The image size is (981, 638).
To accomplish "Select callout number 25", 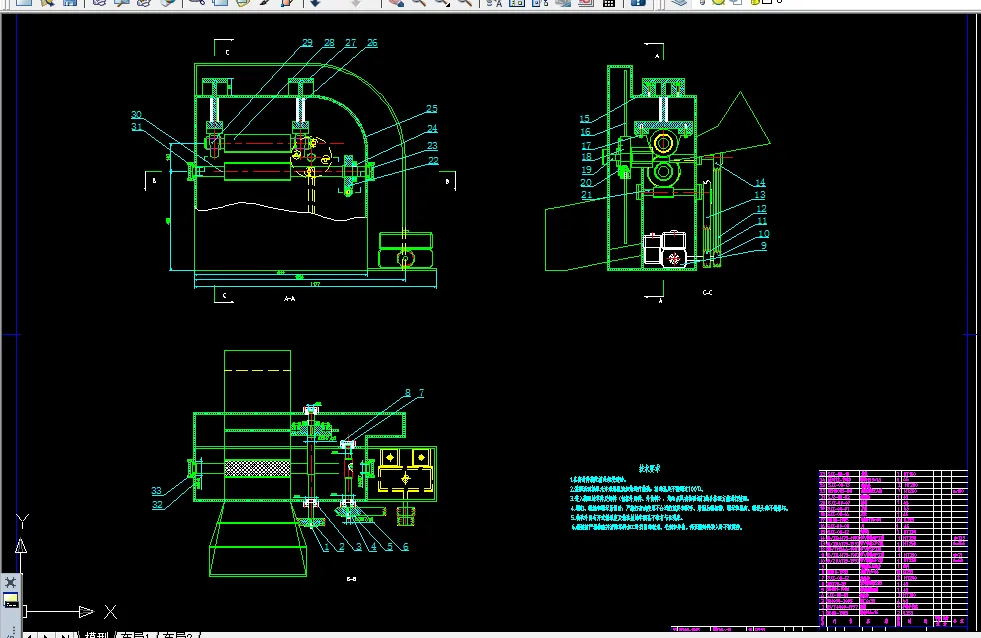I will pyautogui.click(x=432, y=109).
